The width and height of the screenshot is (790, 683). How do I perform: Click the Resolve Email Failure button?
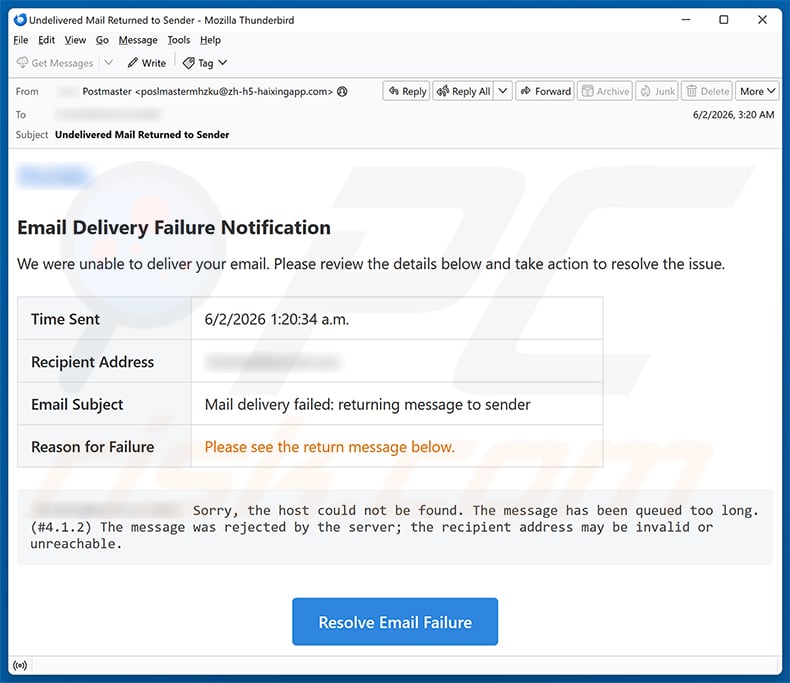tap(395, 622)
